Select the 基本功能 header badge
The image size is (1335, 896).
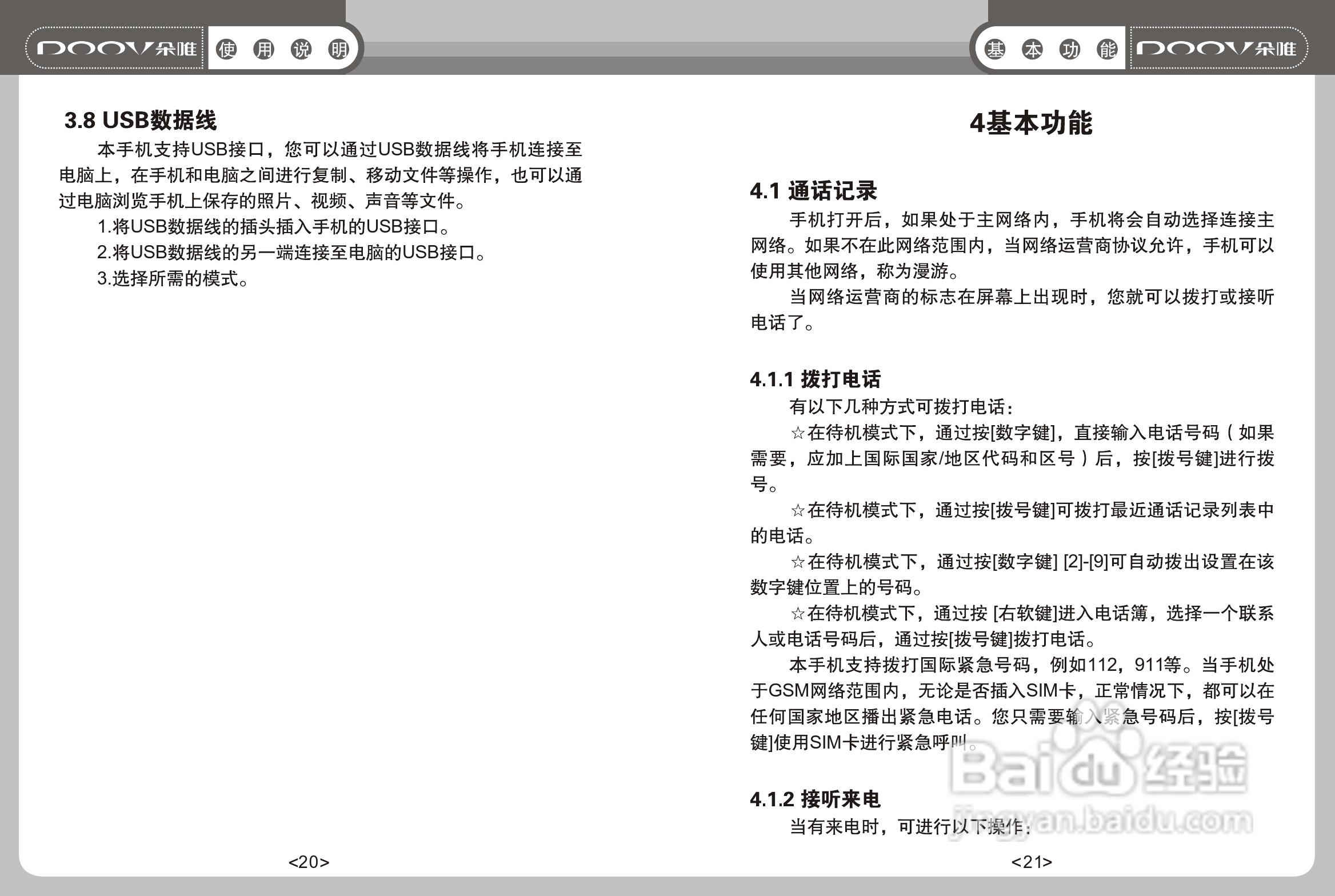1050,50
